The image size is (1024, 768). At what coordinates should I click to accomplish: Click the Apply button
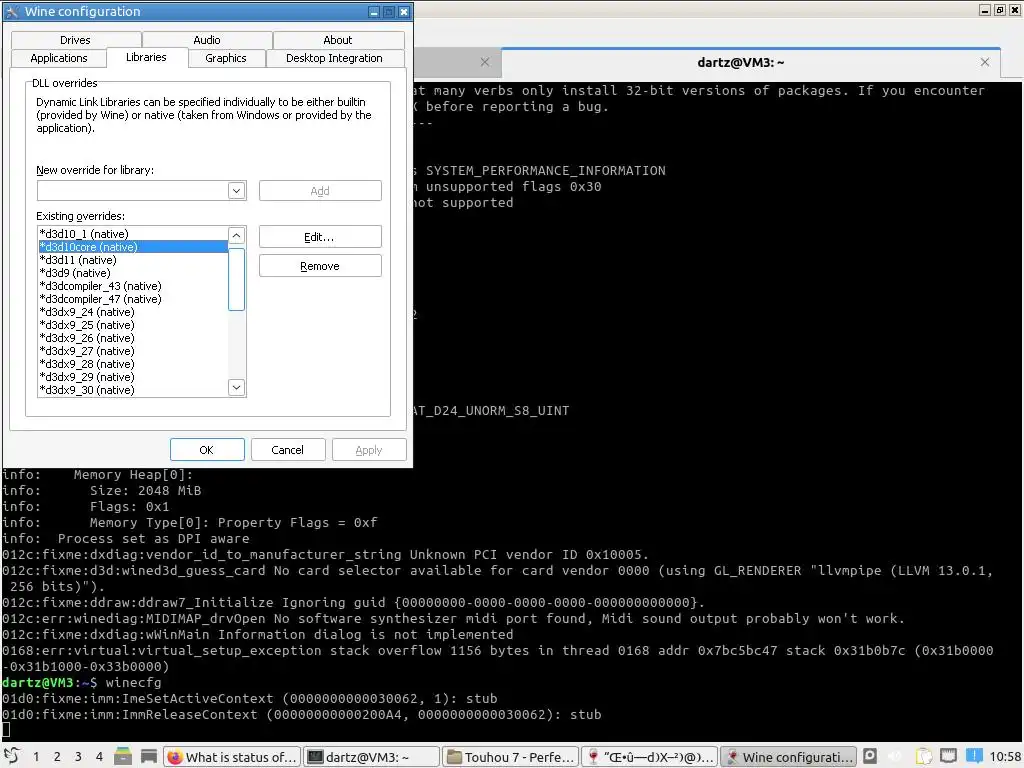pos(369,450)
